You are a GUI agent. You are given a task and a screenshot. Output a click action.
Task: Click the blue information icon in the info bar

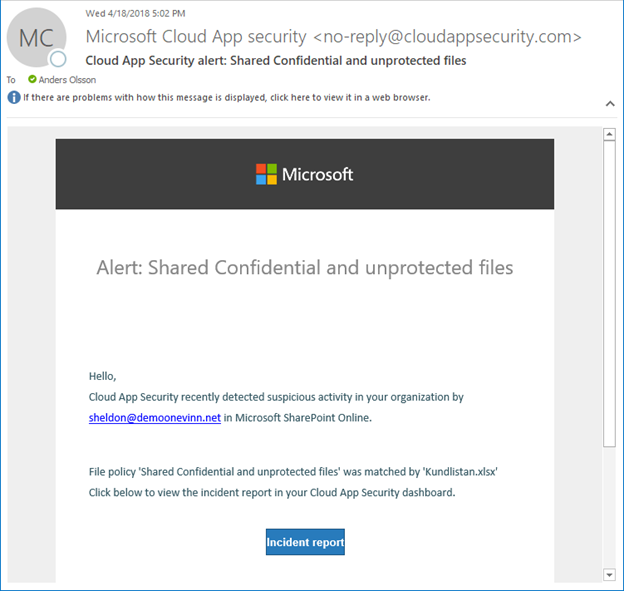(x=14, y=98)
